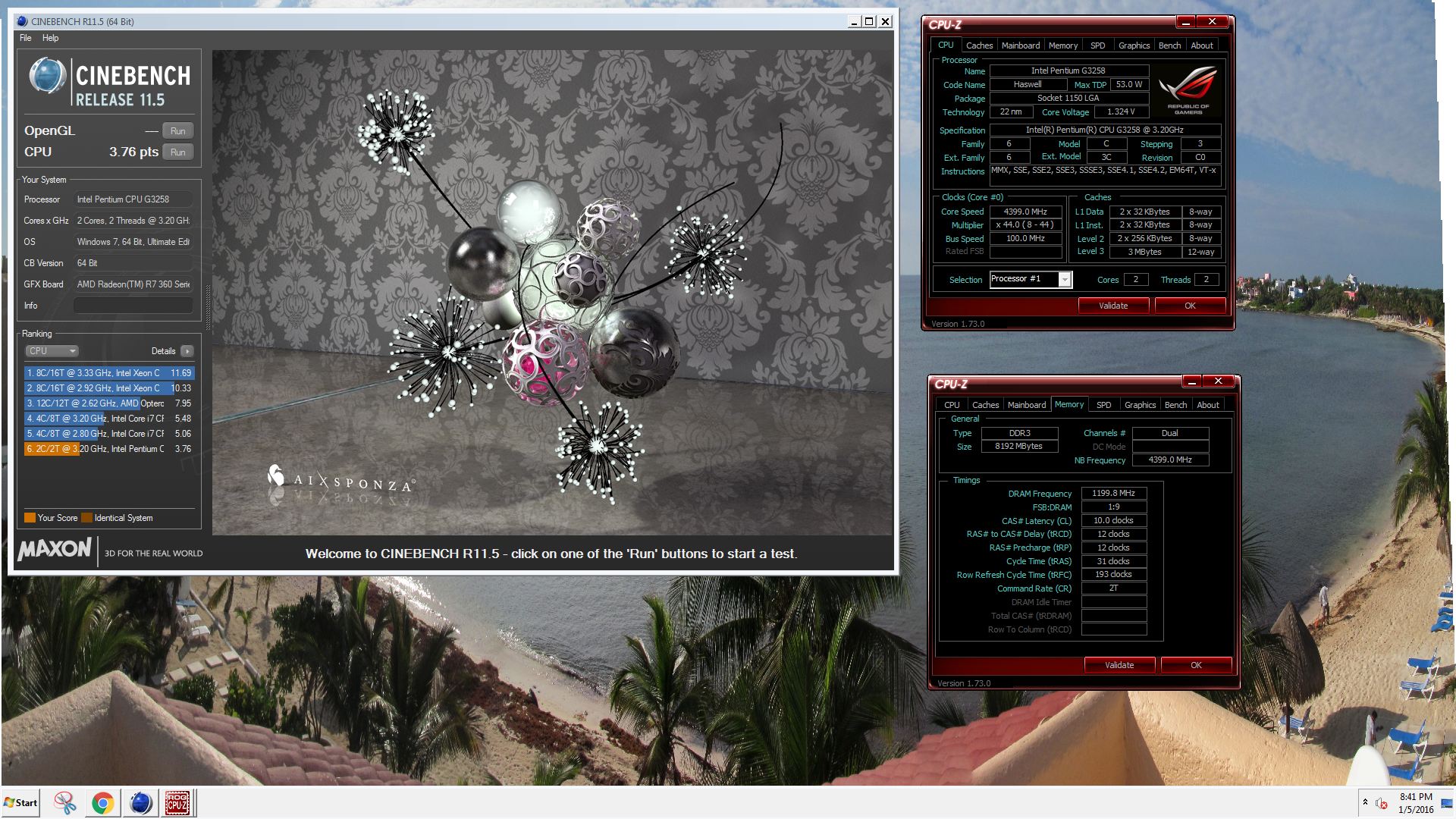Switch to ROG CPU-Z taskbar icon
The height and width of the screenshot is (819, 1456).
click(177, 802)
